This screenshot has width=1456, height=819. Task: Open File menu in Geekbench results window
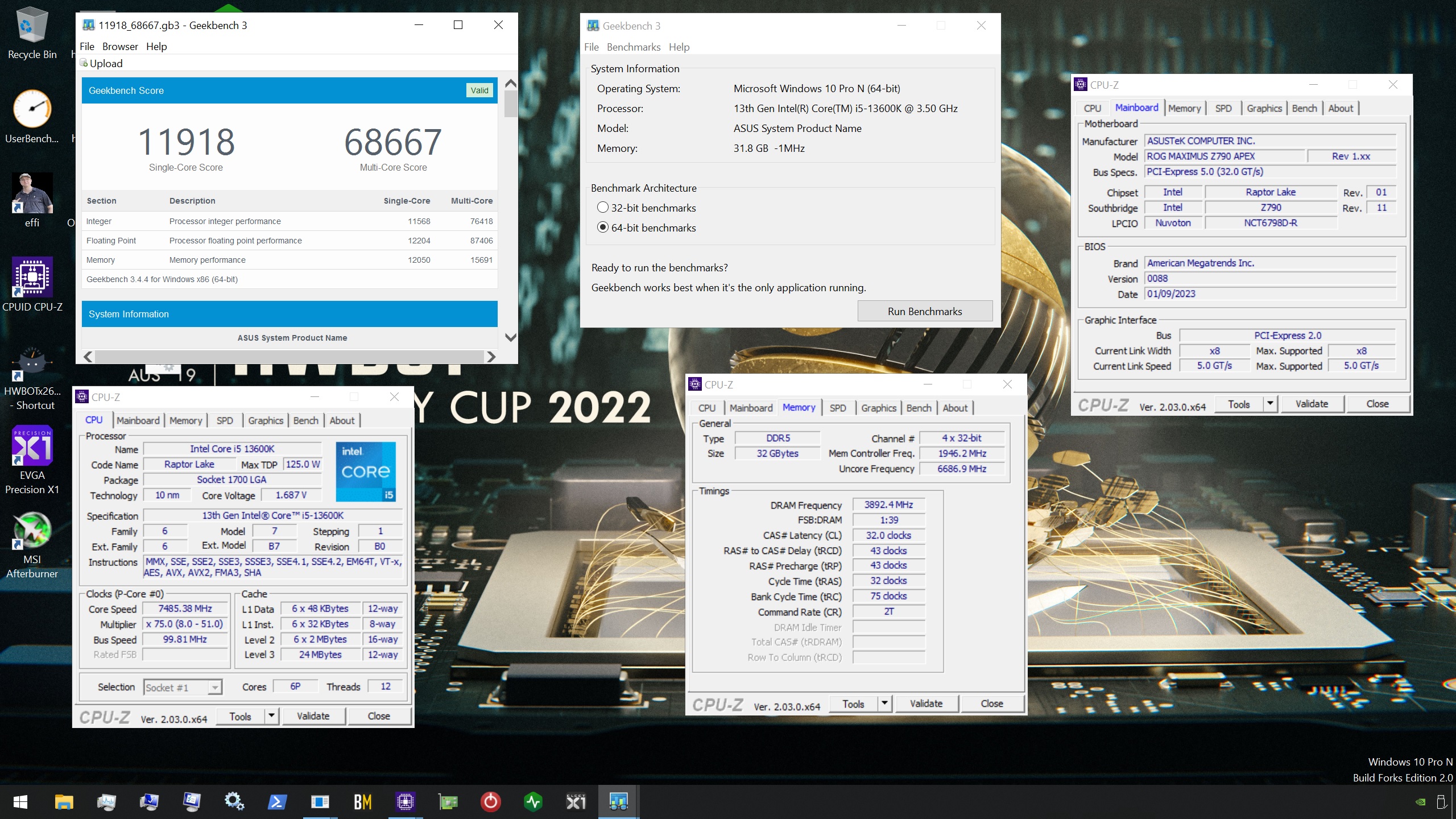pos(87,47)
